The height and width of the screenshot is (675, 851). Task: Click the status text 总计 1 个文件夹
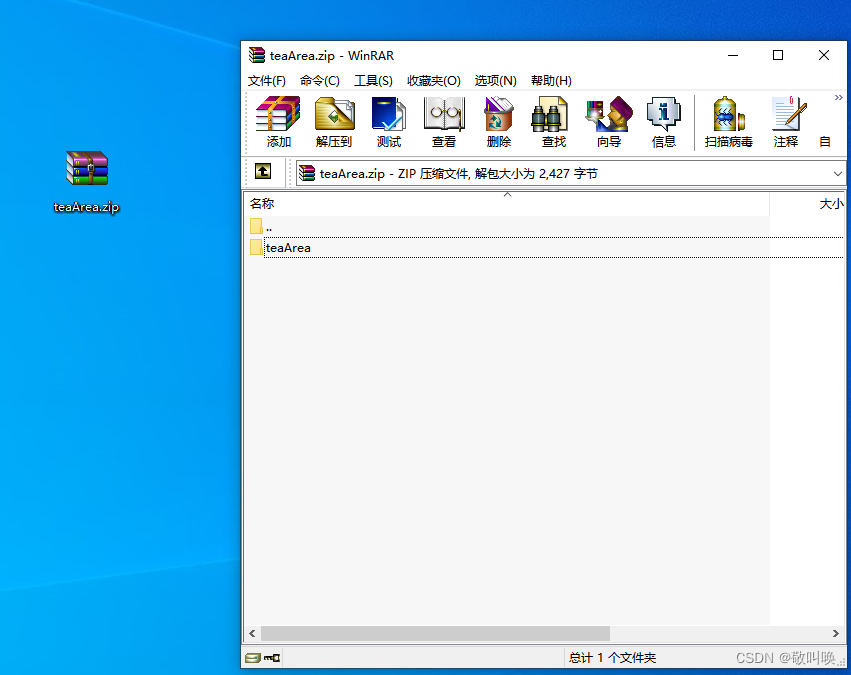tap(612, 658)
